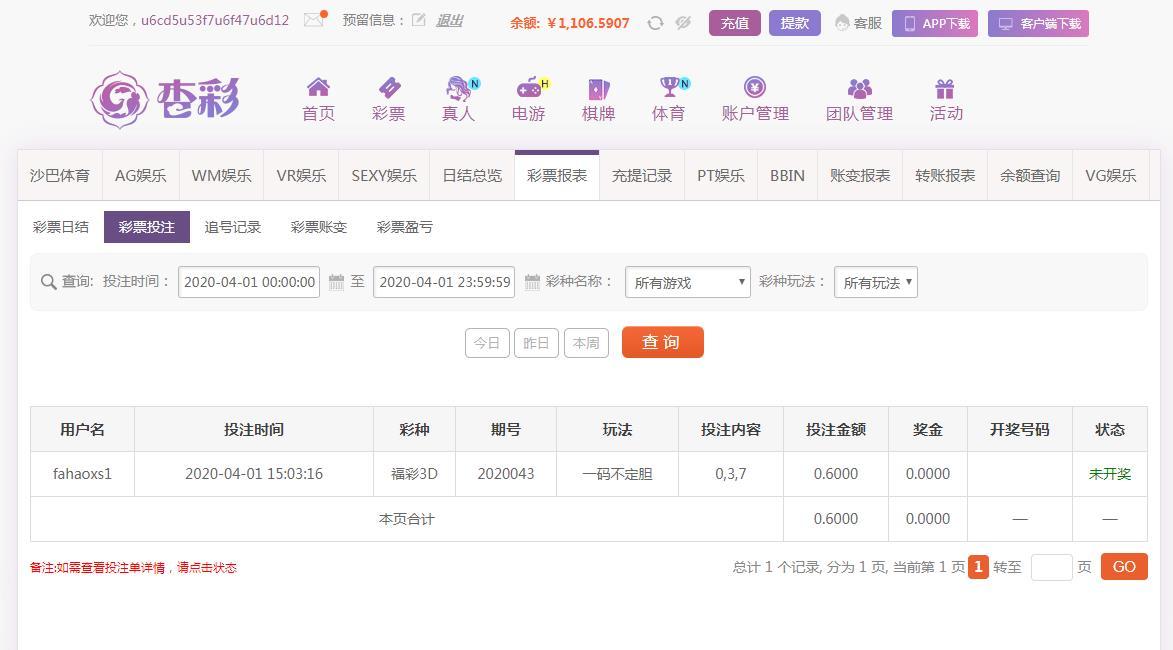Click username fahaoxs1 cell
The width and height of the screenshot is (1173, 650).
pyautogui.click(x=82, y=473)
